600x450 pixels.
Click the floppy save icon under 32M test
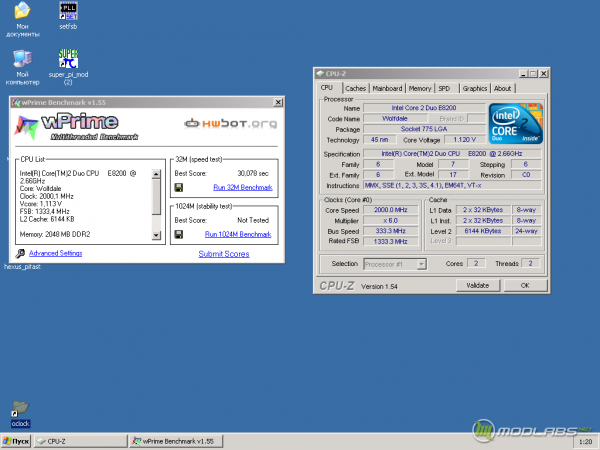coord(178,187)
